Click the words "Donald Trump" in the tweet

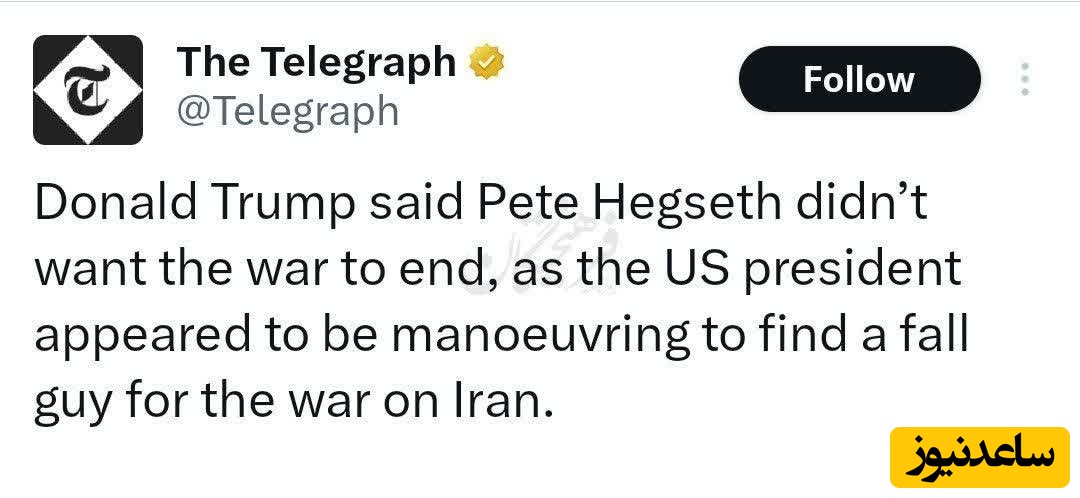coord(193,204)
